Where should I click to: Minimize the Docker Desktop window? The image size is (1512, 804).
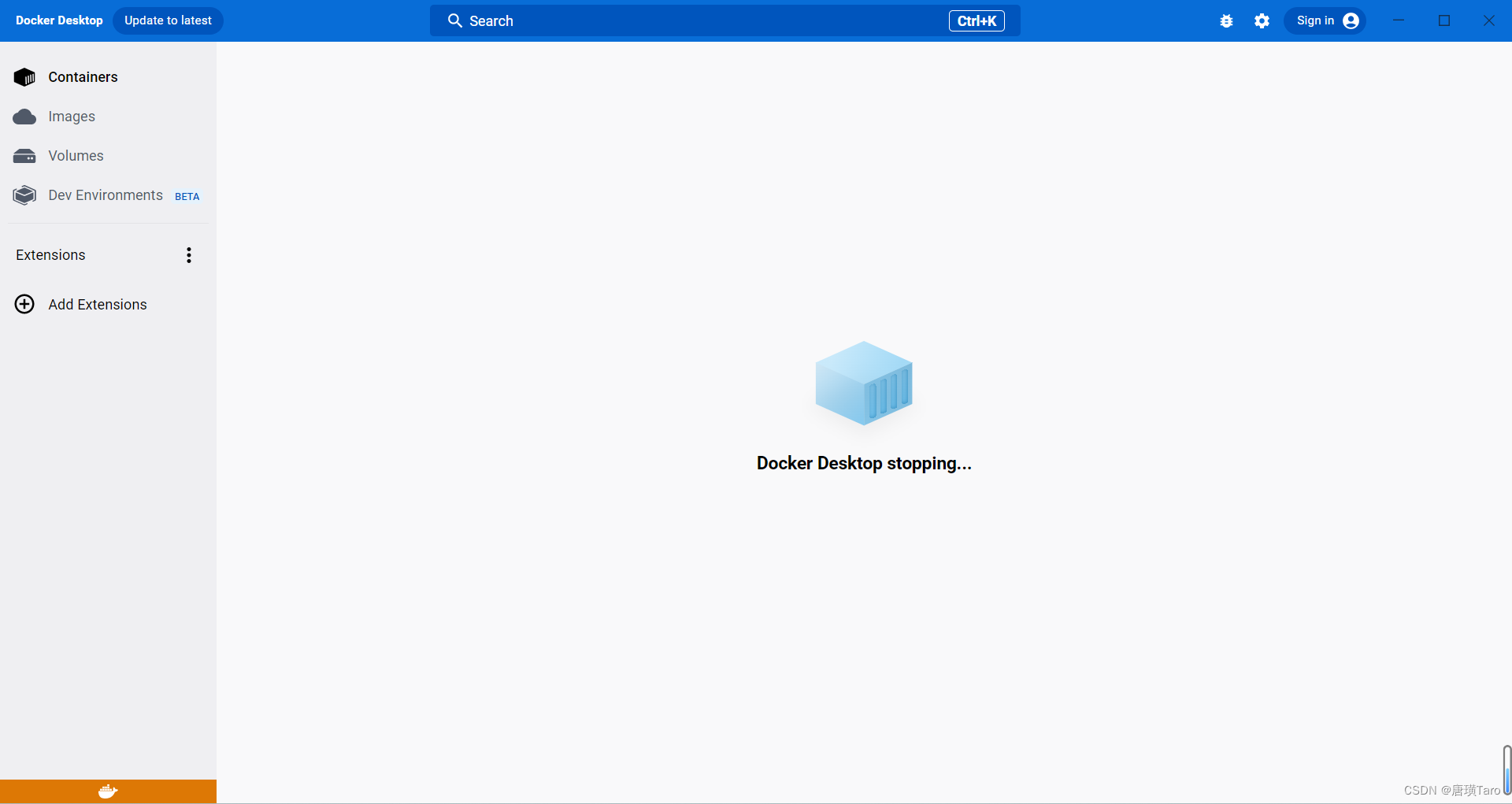pos(1399,20)
